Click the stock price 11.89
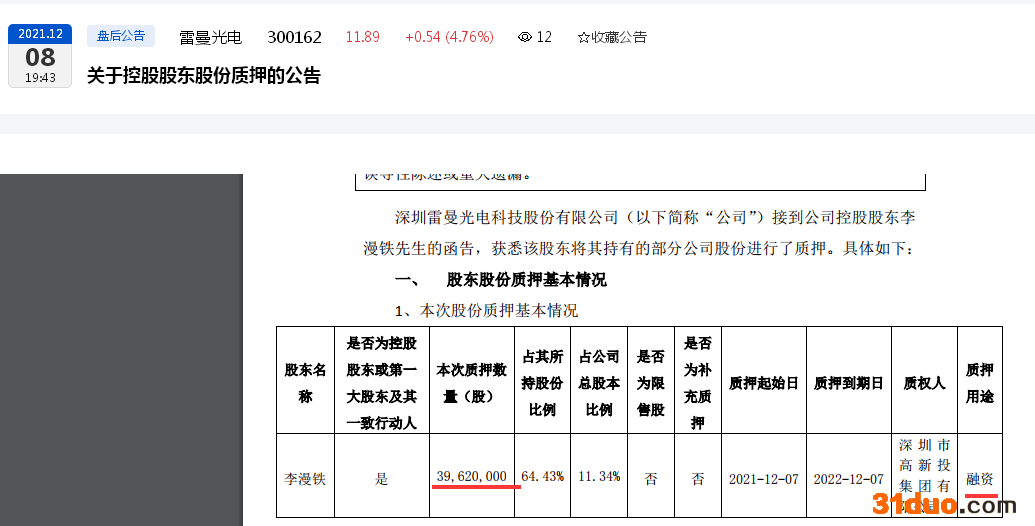Screen dimensions: 1035x526 [x=362, y=37]
